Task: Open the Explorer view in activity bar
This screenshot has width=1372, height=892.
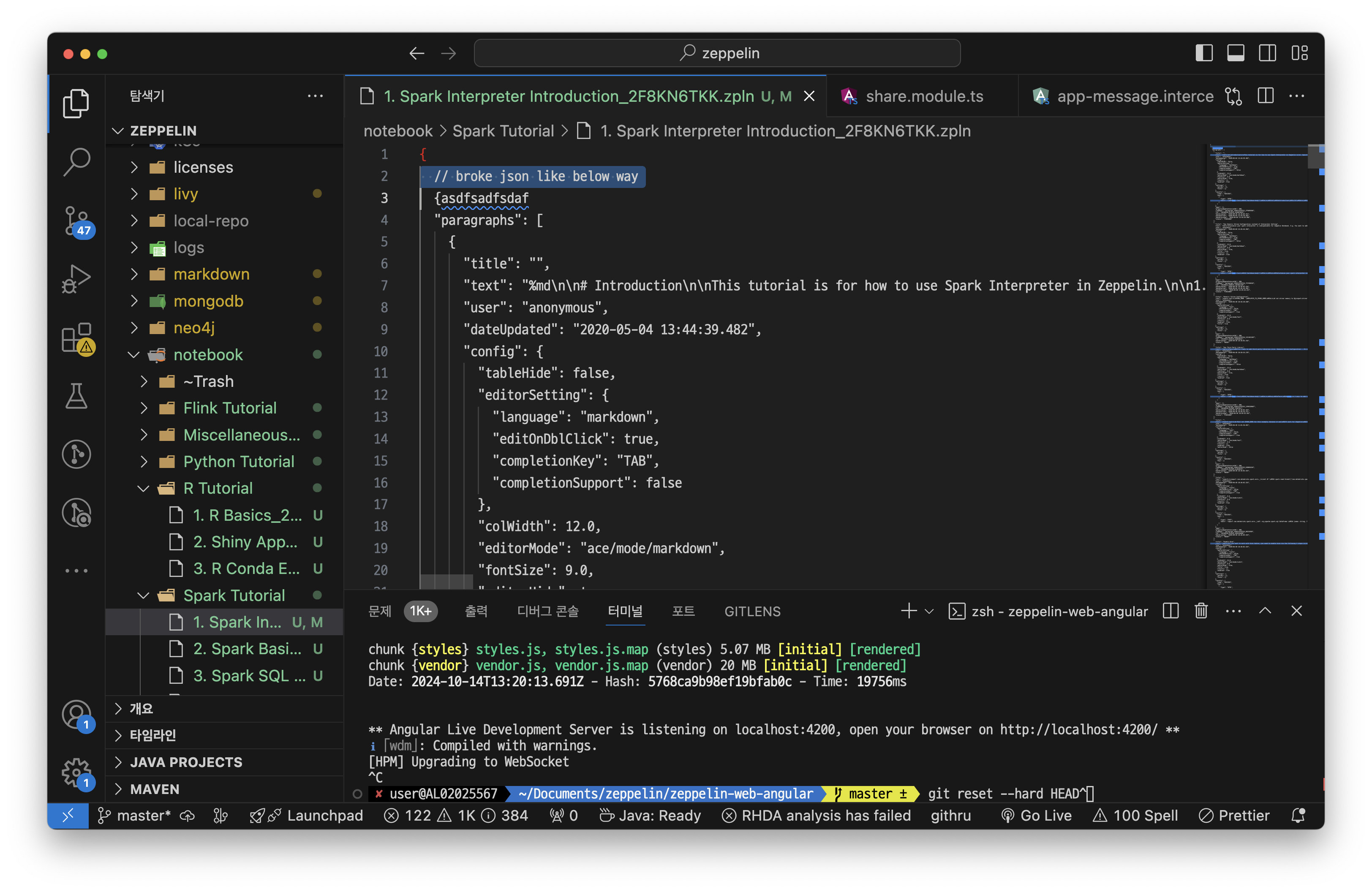Action: 76,104
